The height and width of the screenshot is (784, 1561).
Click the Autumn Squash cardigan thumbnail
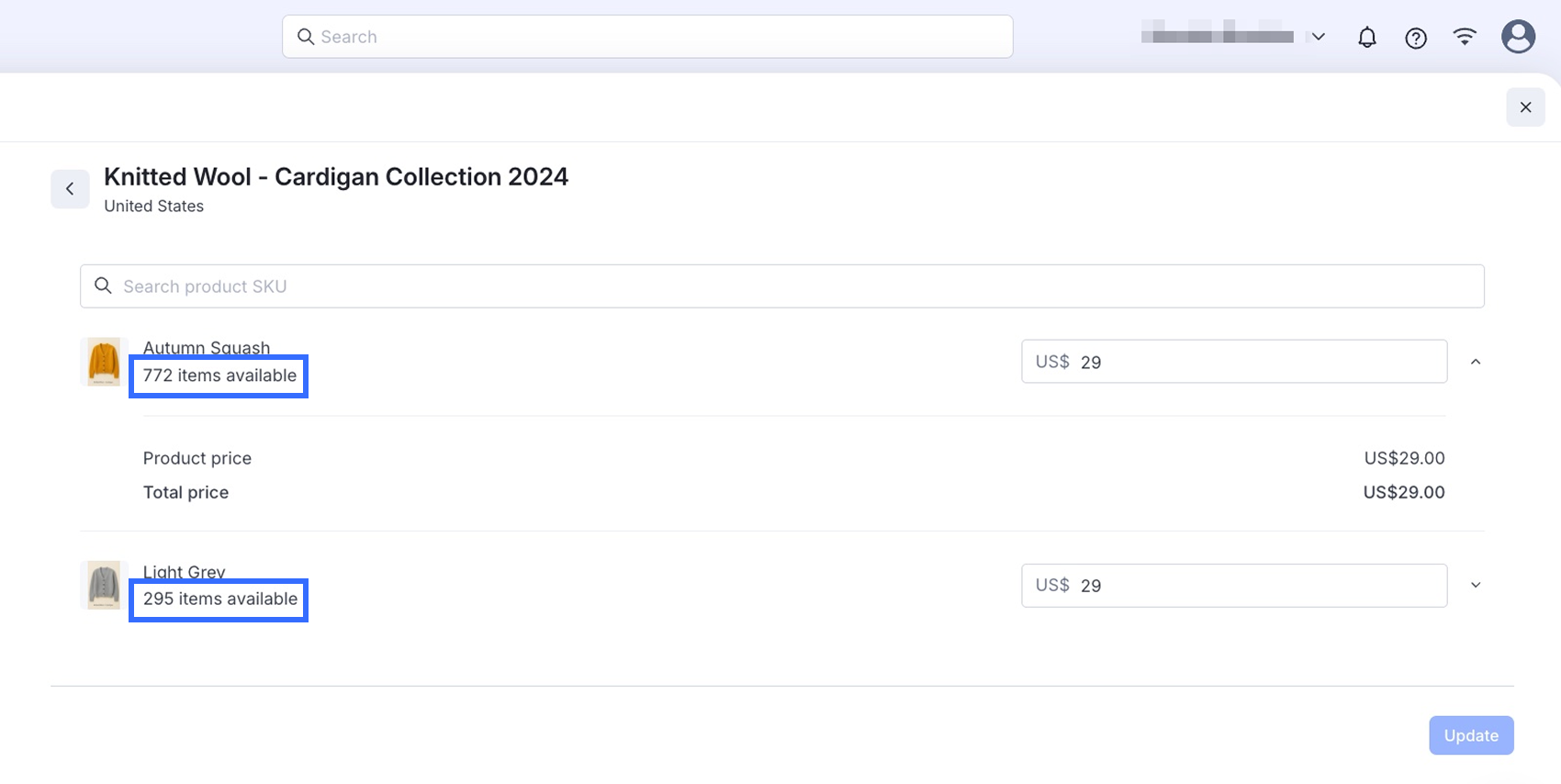(104, 362)
